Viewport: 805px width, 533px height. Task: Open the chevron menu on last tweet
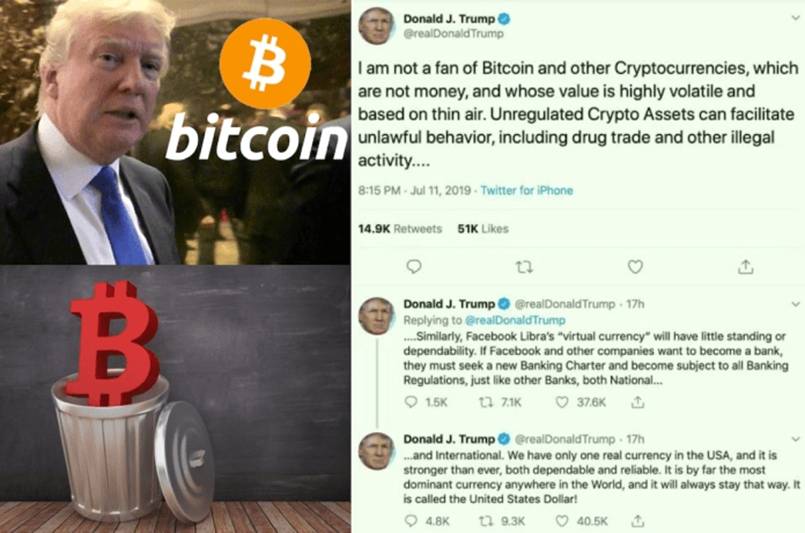(795, 439)
